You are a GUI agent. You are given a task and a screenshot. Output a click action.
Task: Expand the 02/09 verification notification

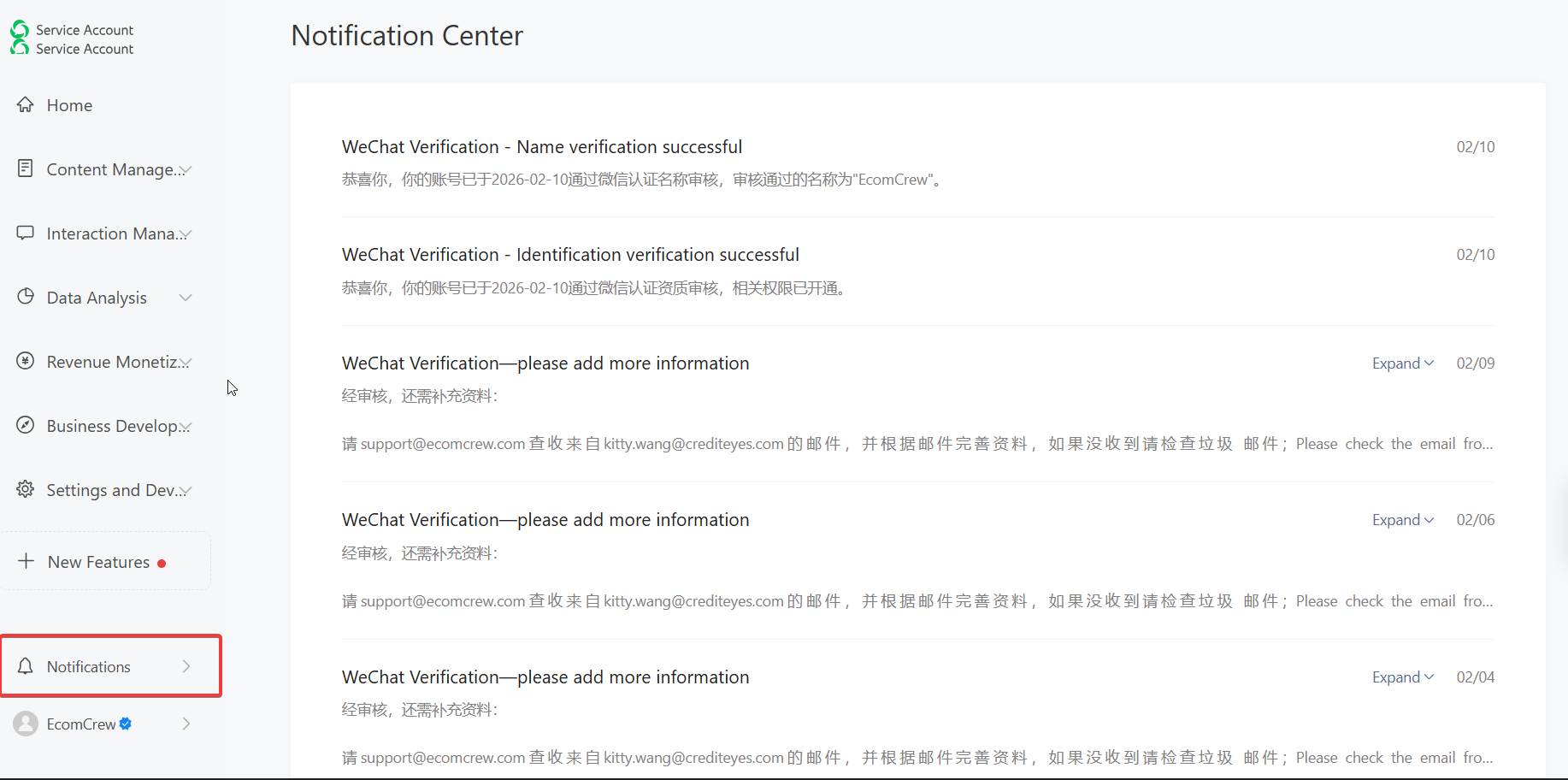point(1402,363)
